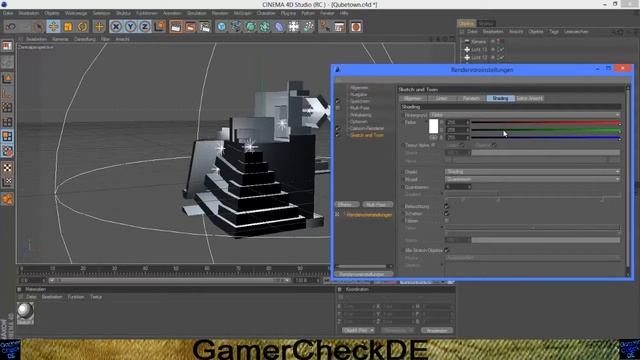This screenshot has height=360, width=640.
Task: Click the bottom orange icon in left palette
Action: point(7,199)
